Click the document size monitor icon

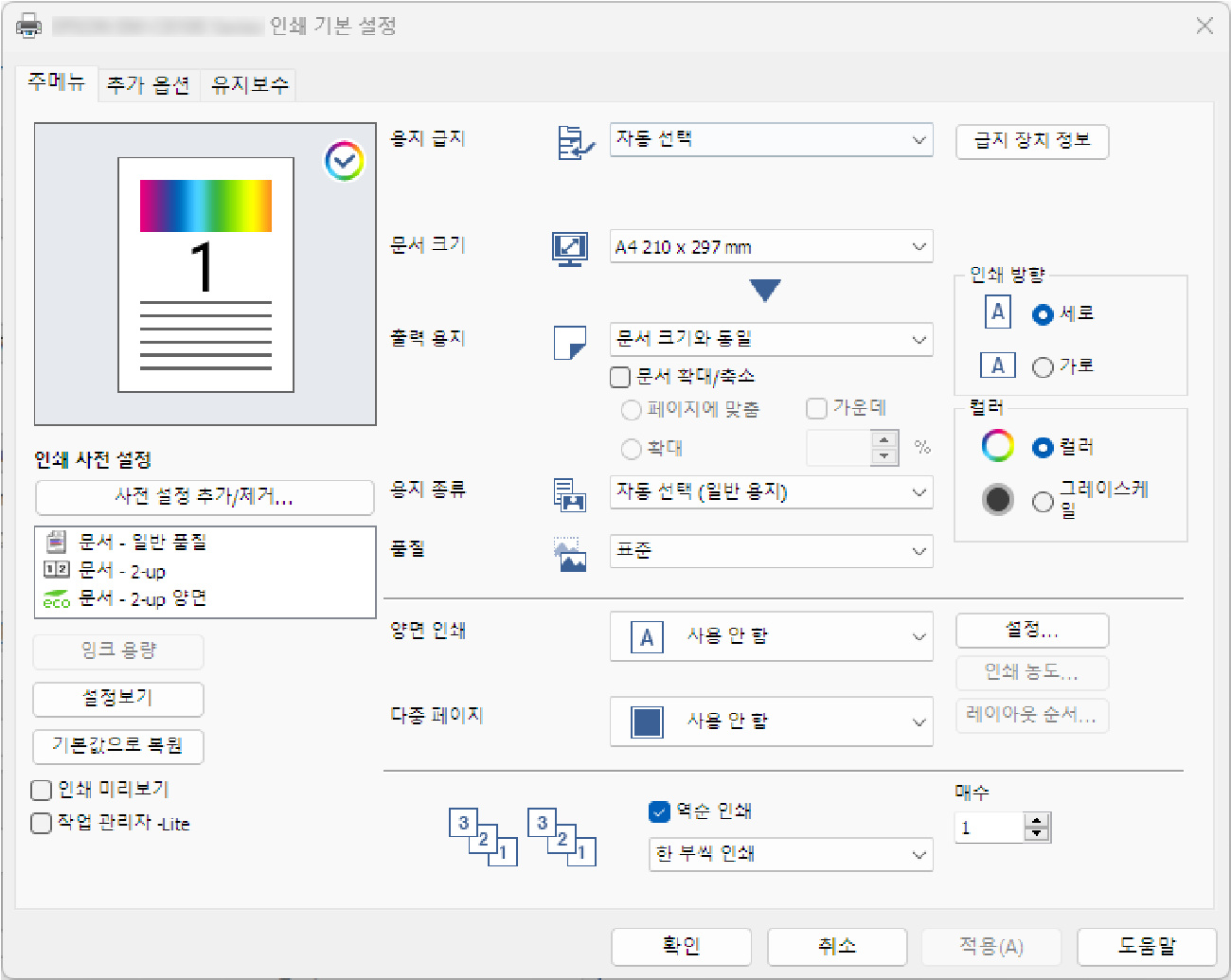pyautogui.click(x=570, y=248)
